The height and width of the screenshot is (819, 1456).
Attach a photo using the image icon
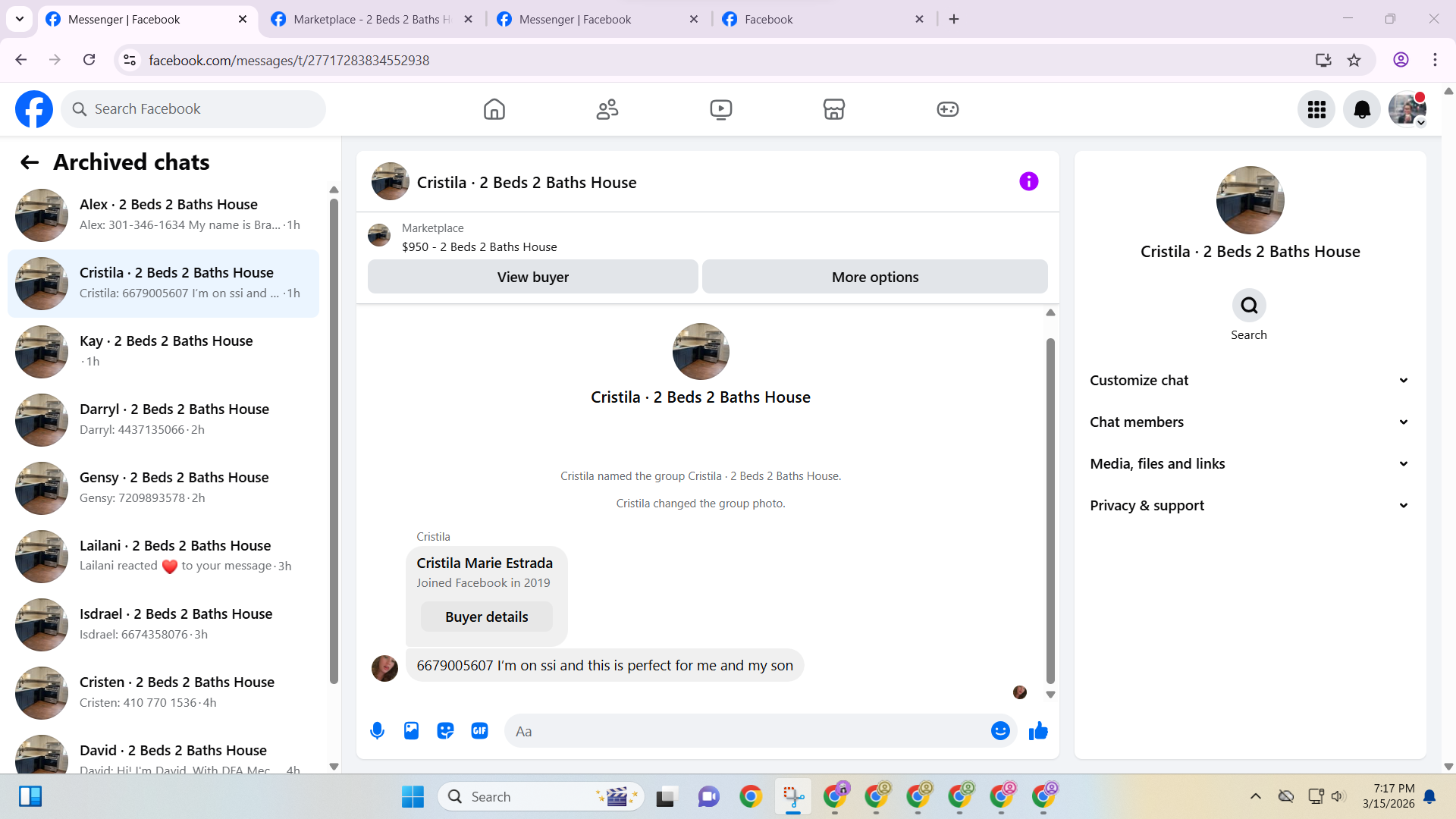(x=411, y=731)
